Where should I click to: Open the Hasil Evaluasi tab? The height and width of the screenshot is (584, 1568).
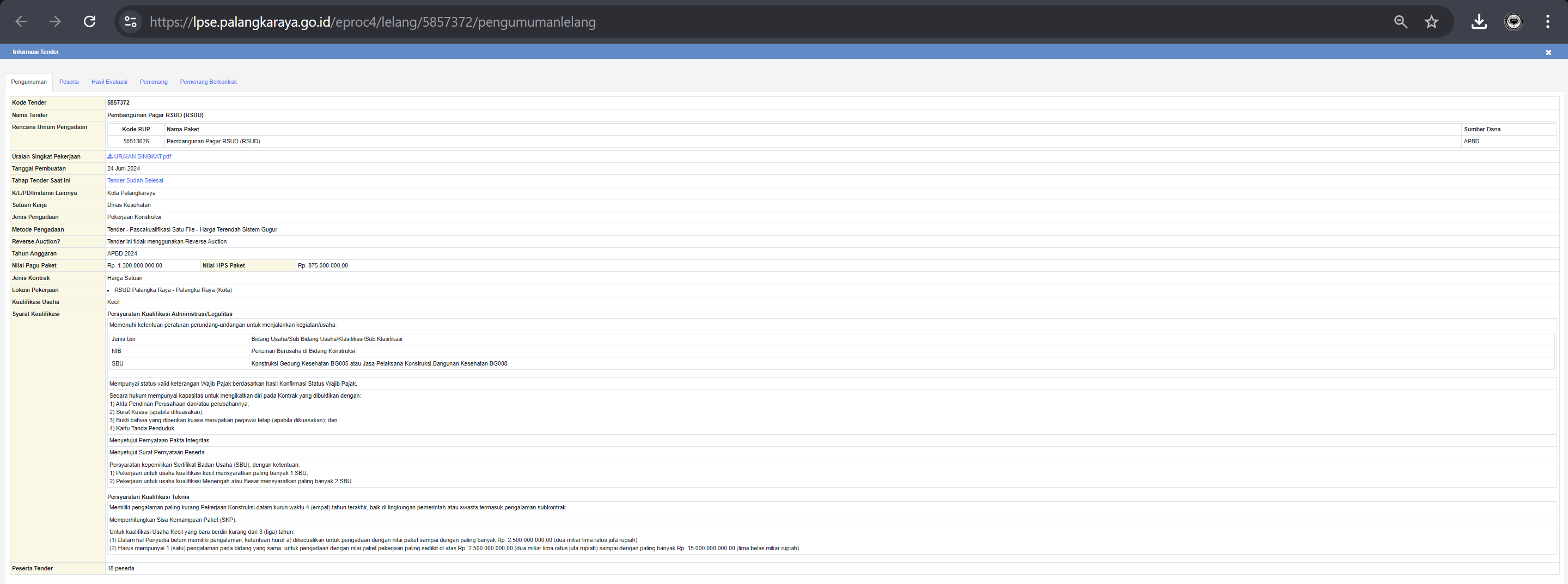click(x=109, y=82)
